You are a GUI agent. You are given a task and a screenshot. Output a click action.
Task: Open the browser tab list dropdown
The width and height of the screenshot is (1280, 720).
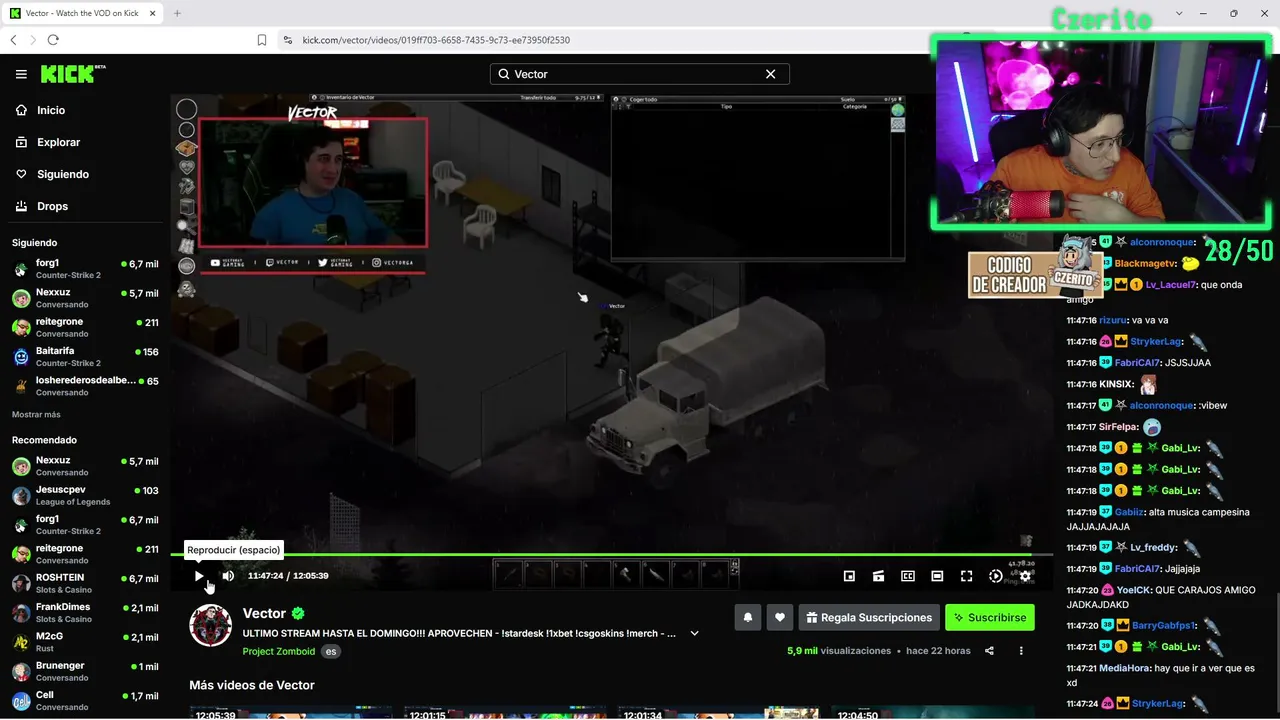[1179, 13]
